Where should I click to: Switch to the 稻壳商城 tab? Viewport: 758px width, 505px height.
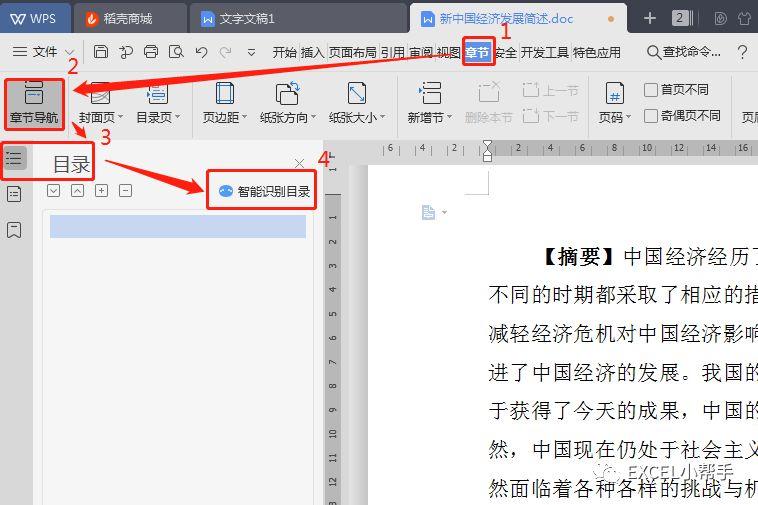click(130, 18)
